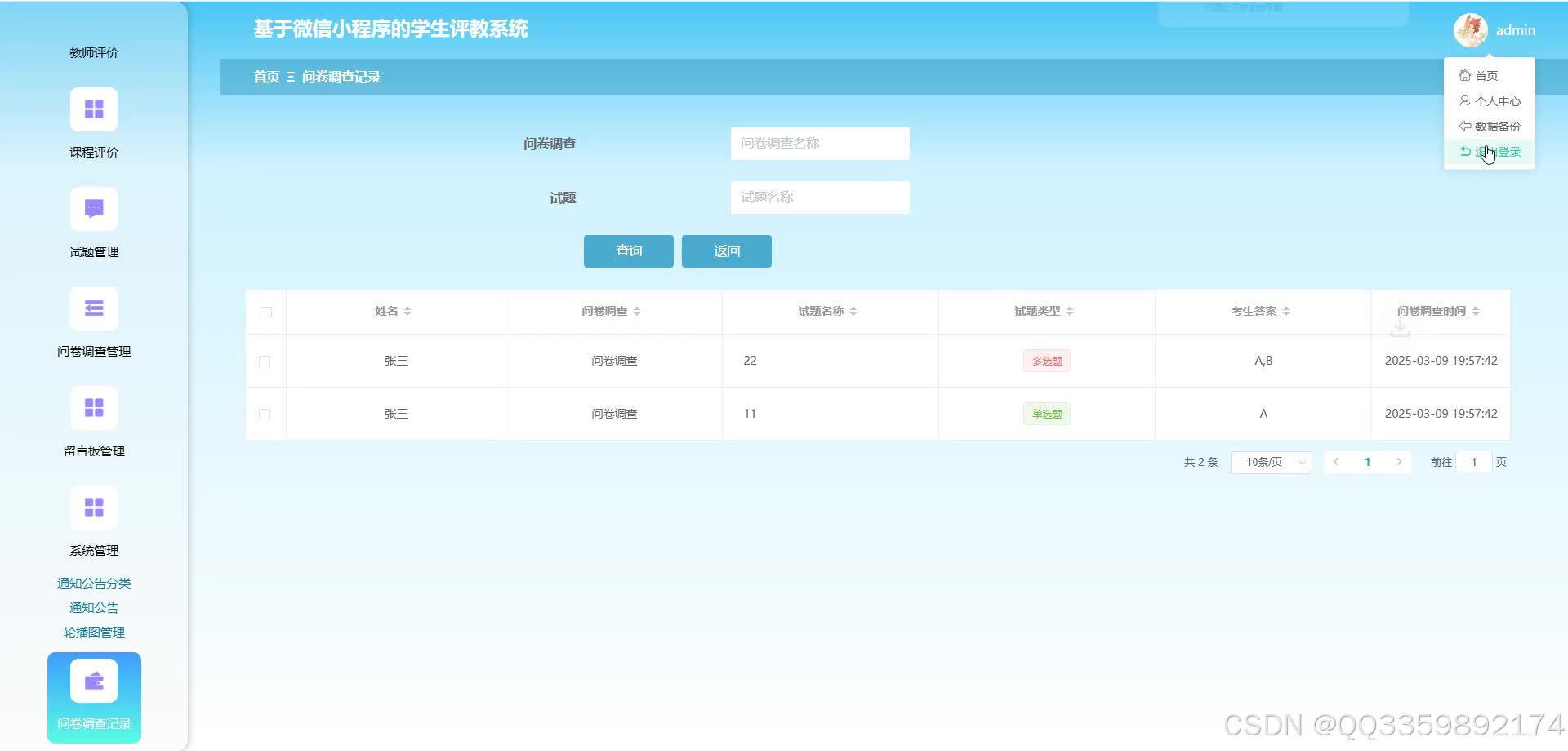Click the 查询 search button
Image resolution: width=1568 pixels, height=751 pixels.
(x=628, y=251)
